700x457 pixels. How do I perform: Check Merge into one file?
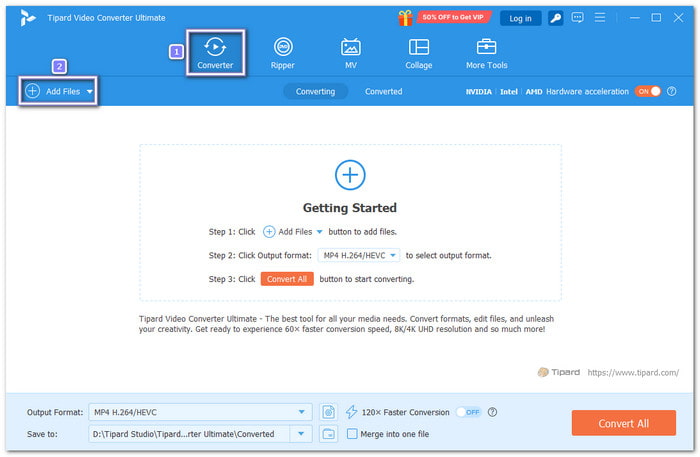352,434
